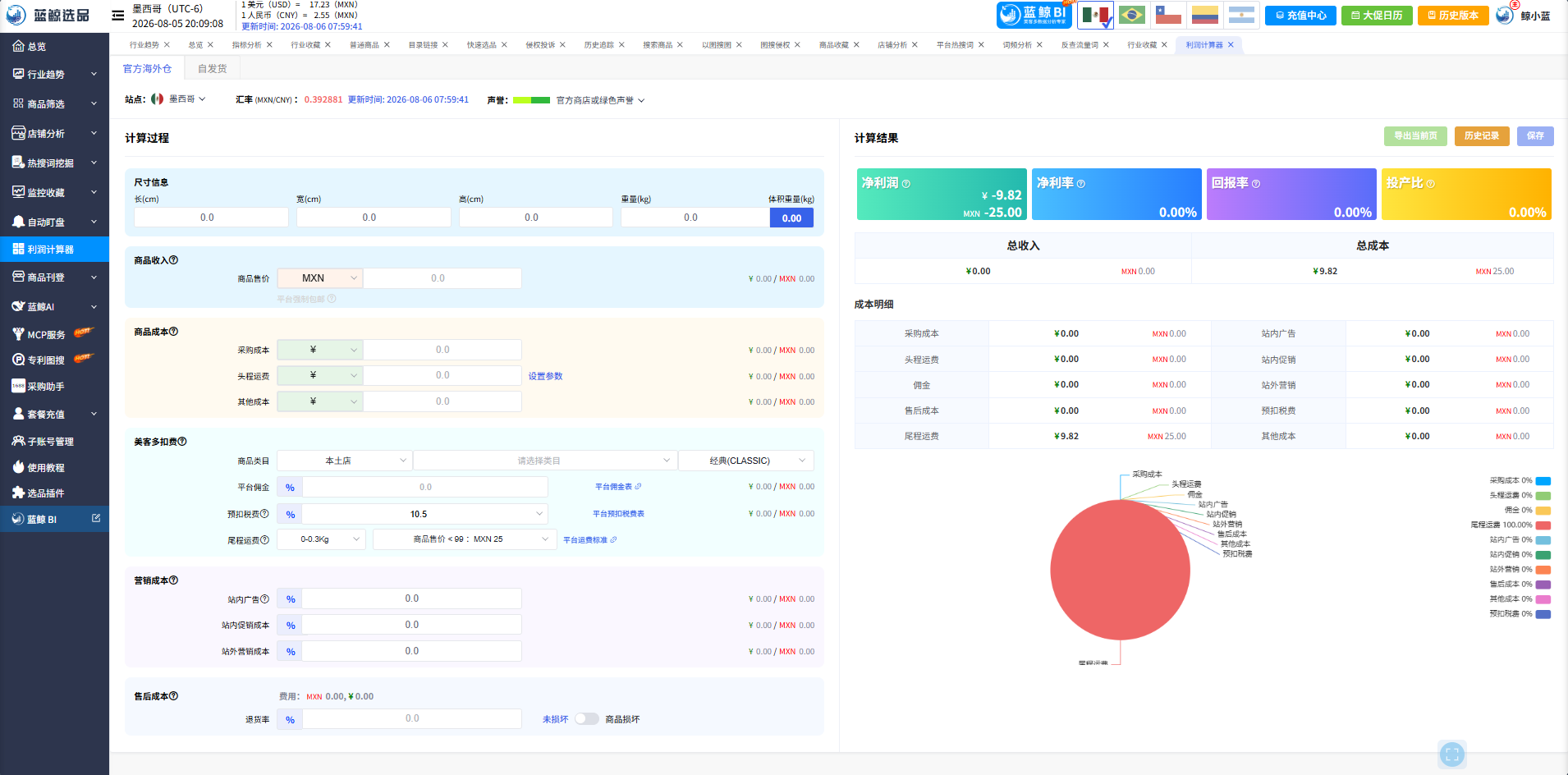Click the 大促日历 button
The height and width of the screenshot is (775, 1568).
tap(1377, 16)
